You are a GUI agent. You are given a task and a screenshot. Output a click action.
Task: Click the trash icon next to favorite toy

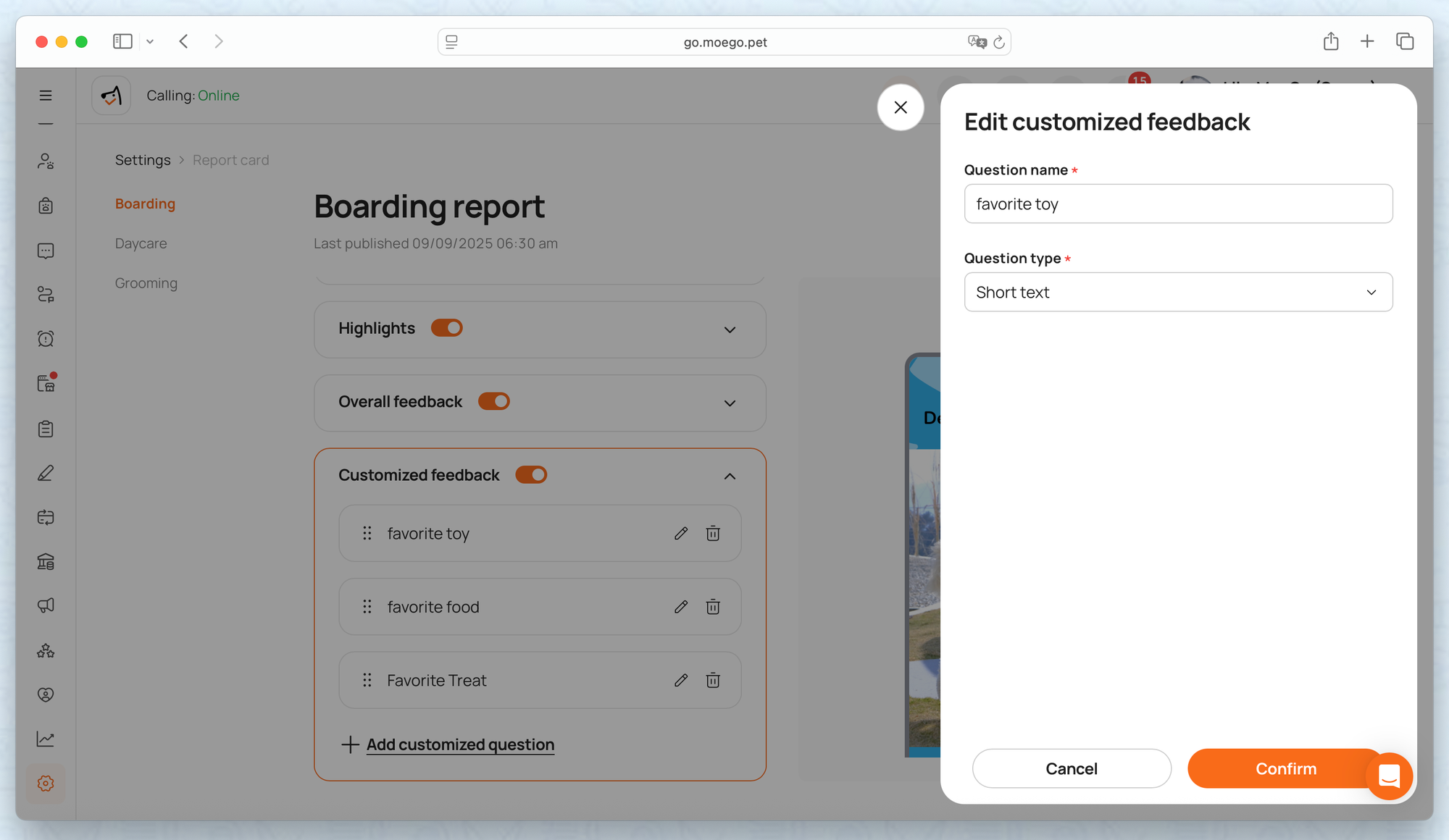(x=713, y=534)
